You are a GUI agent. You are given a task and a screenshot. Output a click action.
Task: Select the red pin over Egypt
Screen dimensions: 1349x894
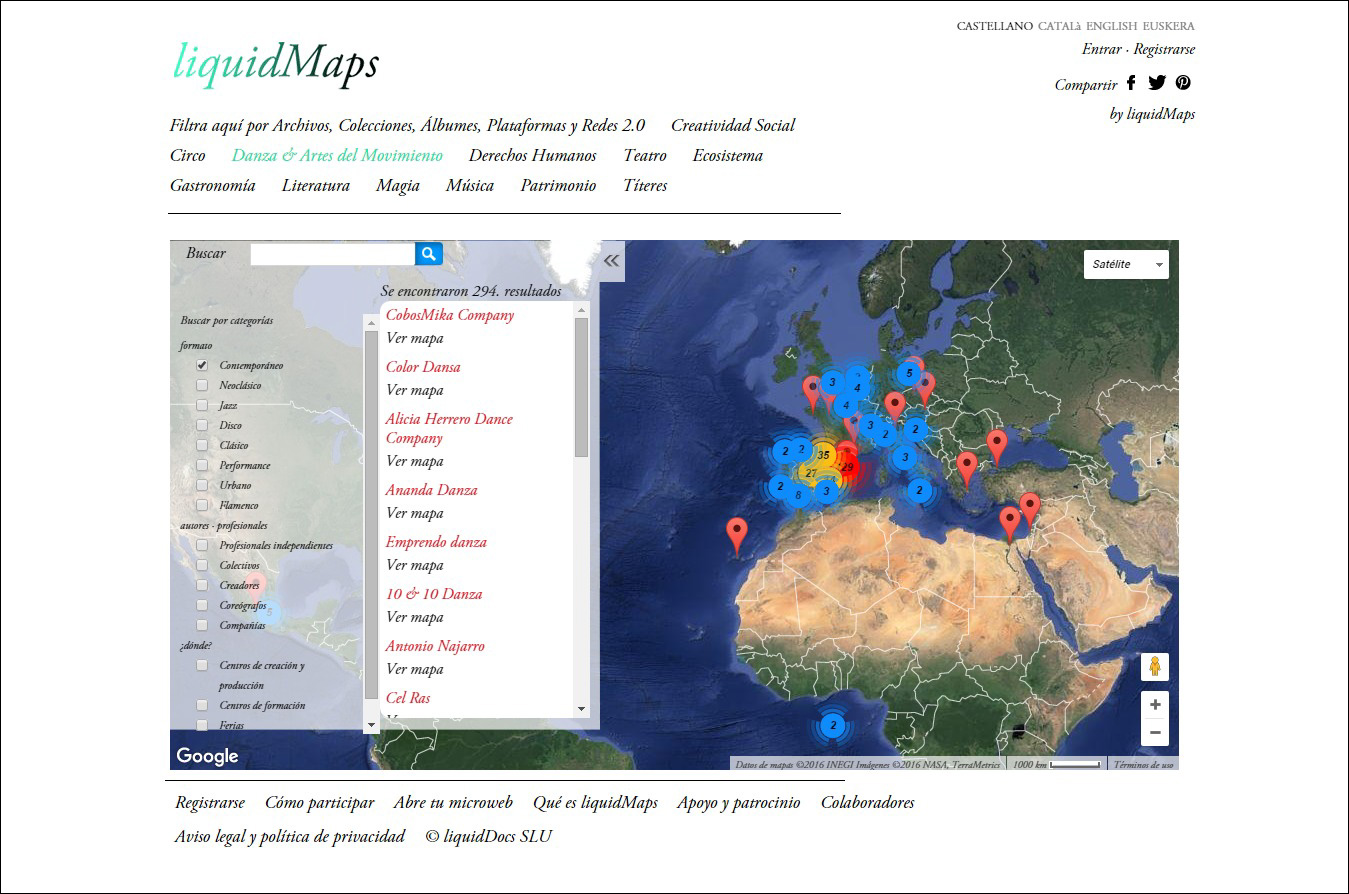(1010, 524)
